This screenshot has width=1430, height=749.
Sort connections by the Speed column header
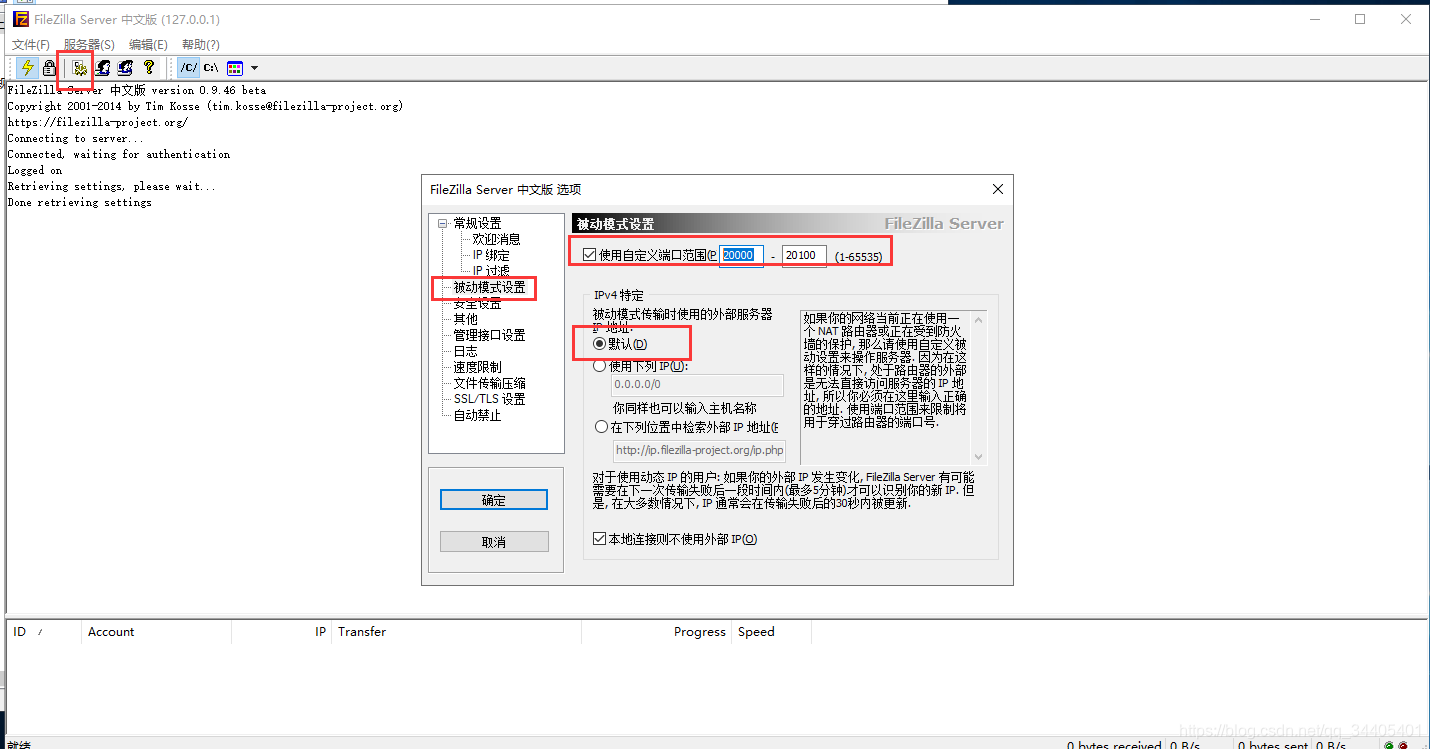tap(771, 632)
